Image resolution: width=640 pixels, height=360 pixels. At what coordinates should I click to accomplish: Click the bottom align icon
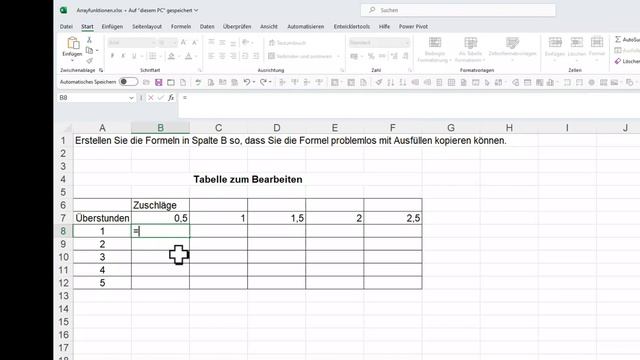coord(233,42)
